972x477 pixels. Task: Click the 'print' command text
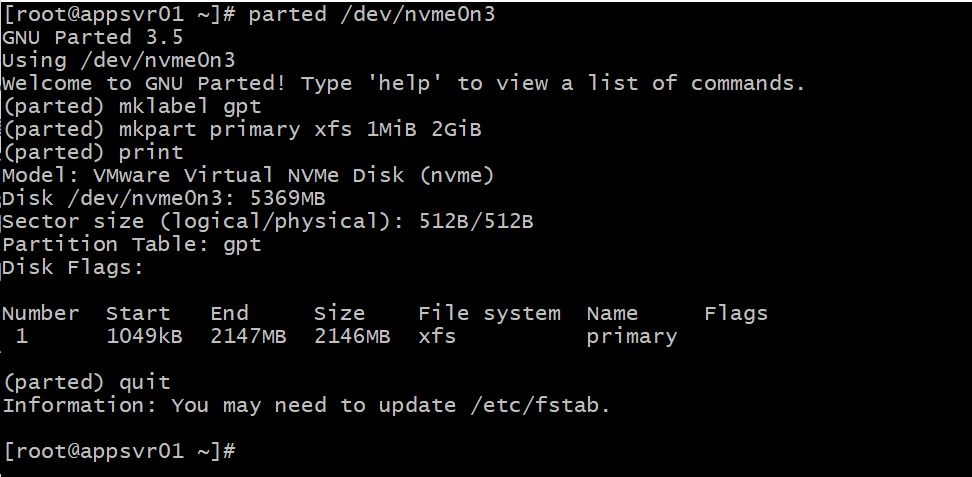click(x=151, y=152)
